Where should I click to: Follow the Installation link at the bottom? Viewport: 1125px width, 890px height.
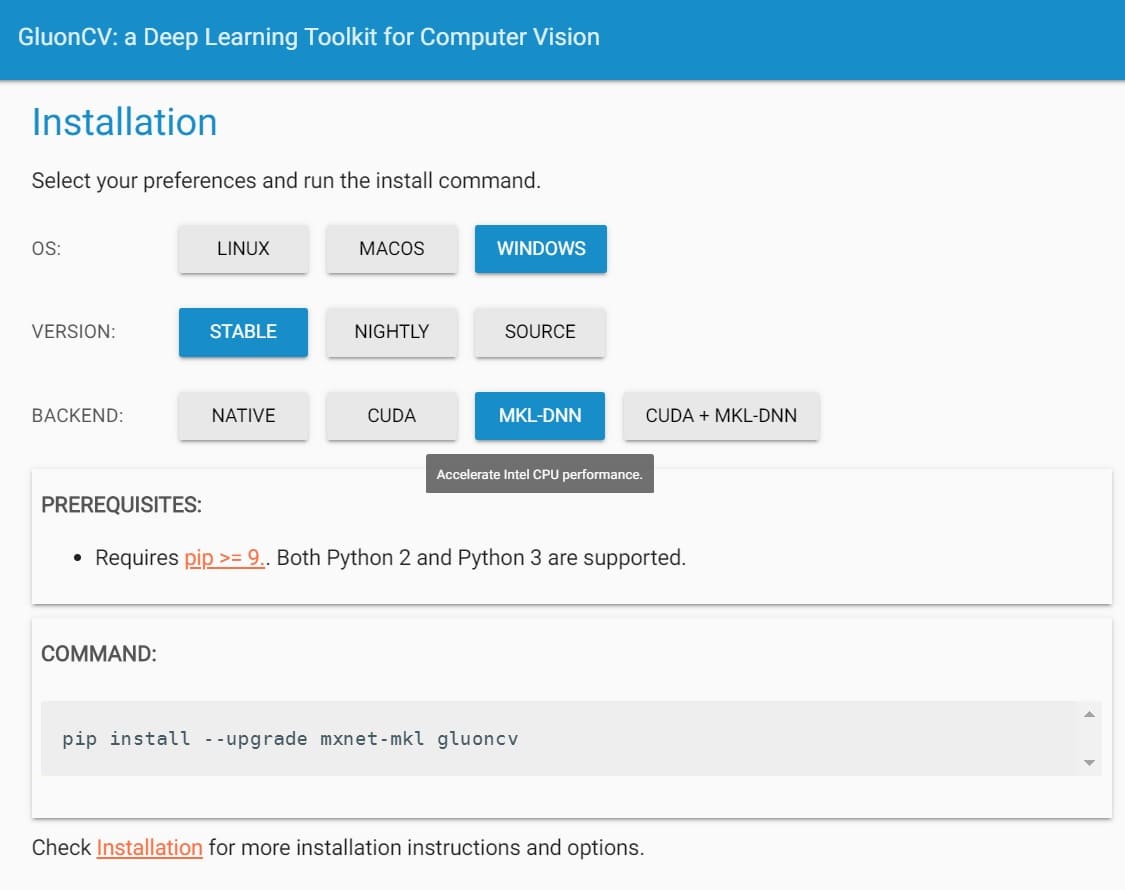pyautogui.click(x=149, y=848)
